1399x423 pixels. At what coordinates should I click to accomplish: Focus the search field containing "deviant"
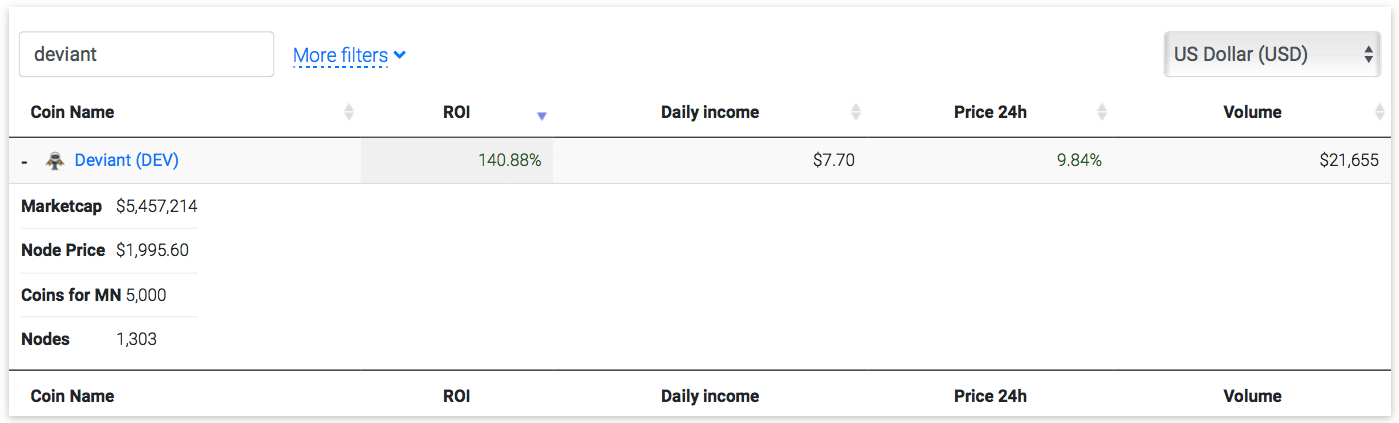pos(146,54)
